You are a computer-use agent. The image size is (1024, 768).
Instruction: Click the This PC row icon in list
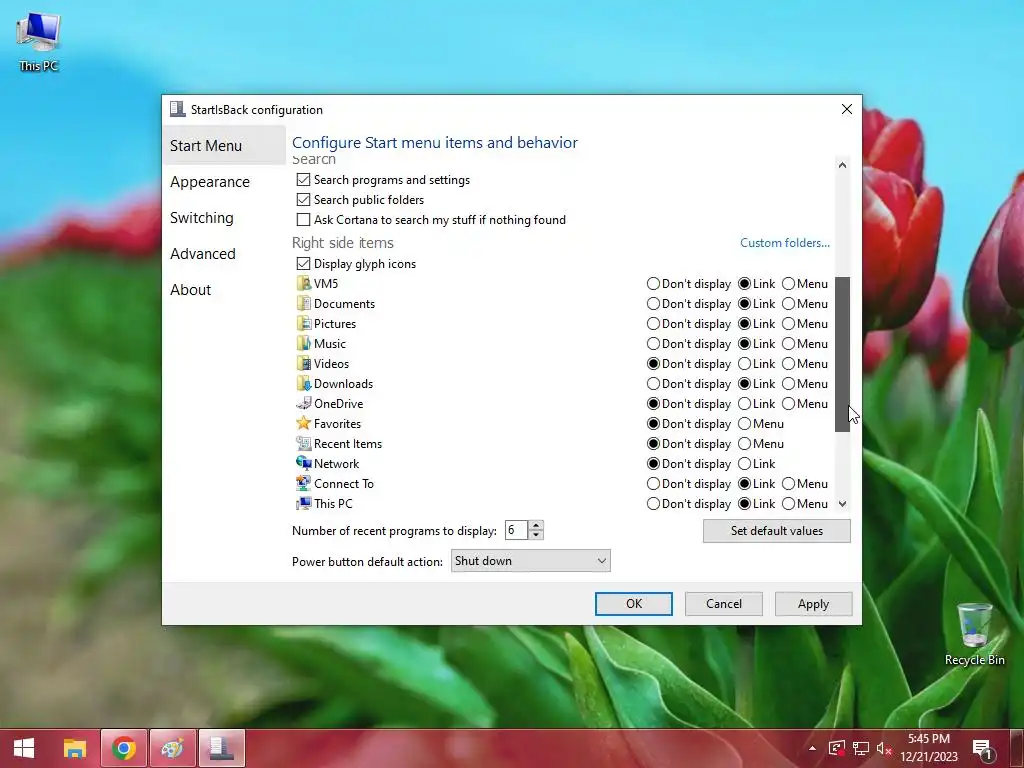pos(303,504)
